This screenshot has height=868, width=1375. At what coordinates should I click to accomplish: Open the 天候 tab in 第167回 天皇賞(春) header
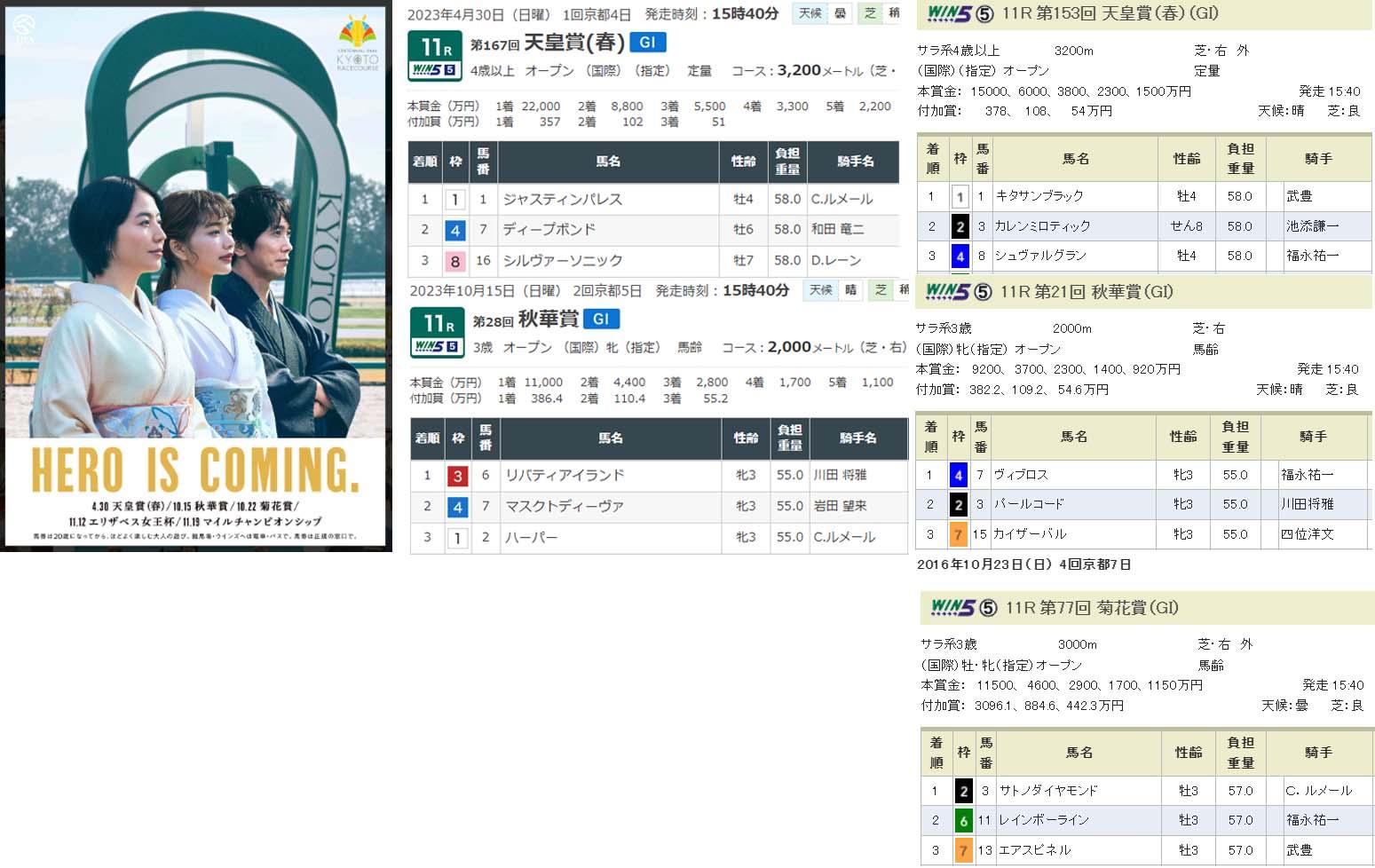(x=810, y=13)
